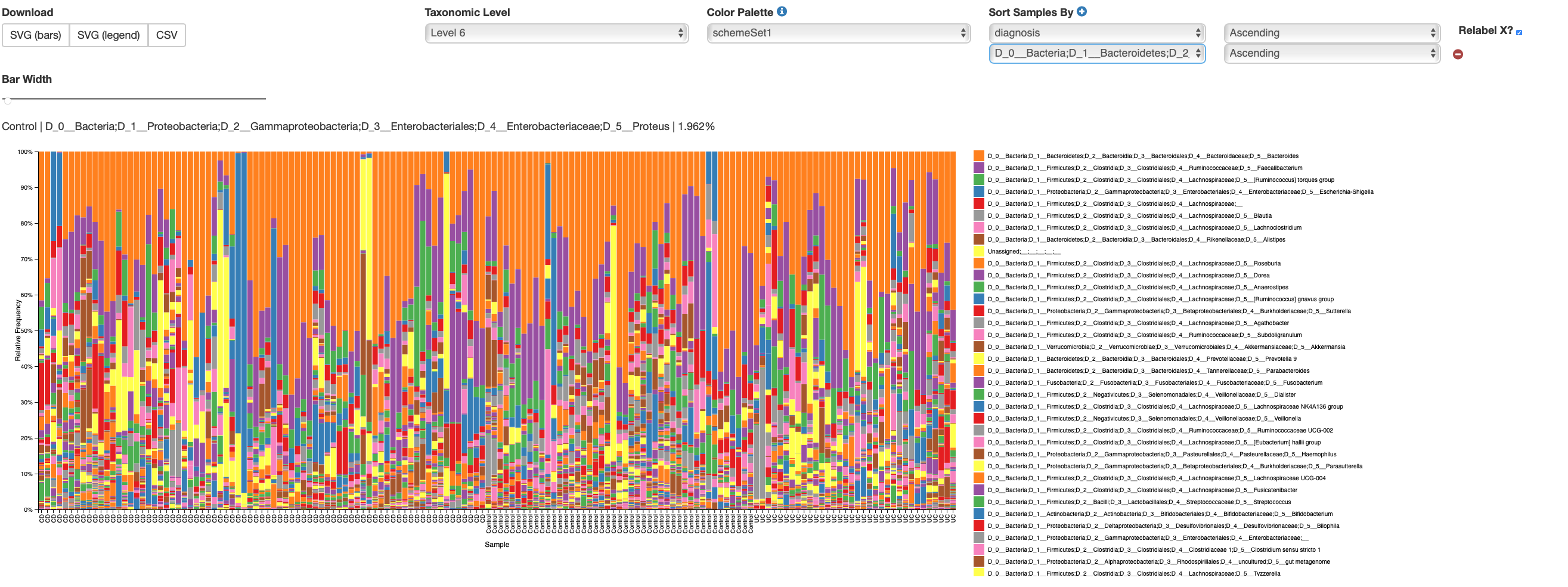Click the orange Roseburia legend swatch

coord(979,263)
